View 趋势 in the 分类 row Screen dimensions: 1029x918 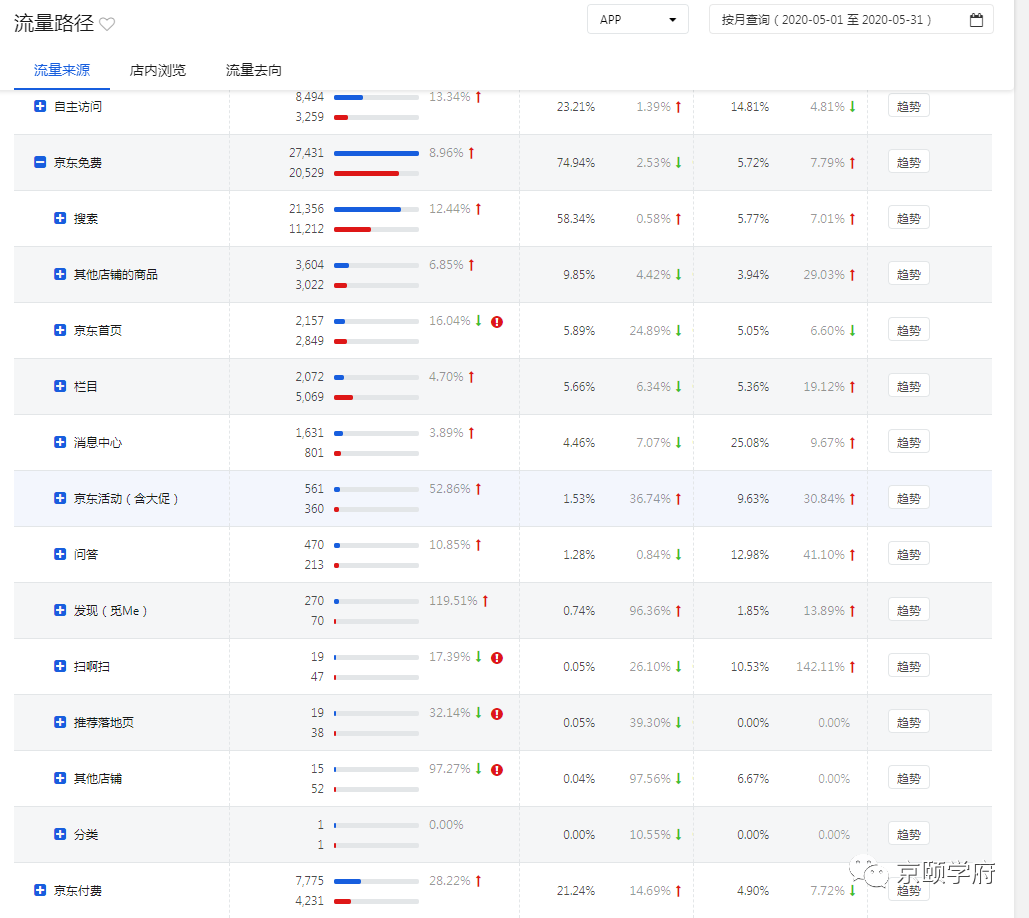point(908,834)
